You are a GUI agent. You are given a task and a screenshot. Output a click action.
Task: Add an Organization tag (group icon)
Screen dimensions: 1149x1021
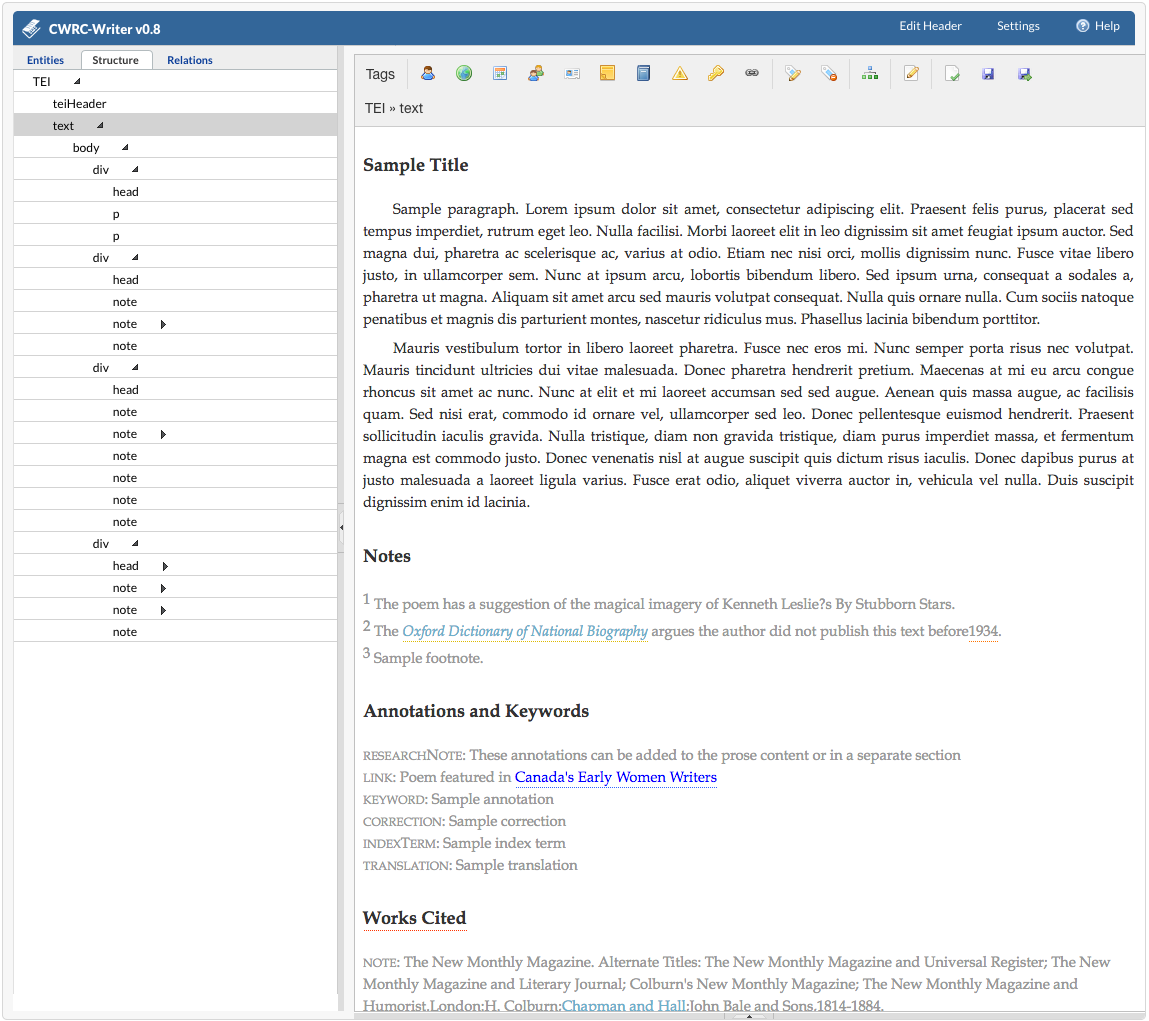(x=536, y=73)
